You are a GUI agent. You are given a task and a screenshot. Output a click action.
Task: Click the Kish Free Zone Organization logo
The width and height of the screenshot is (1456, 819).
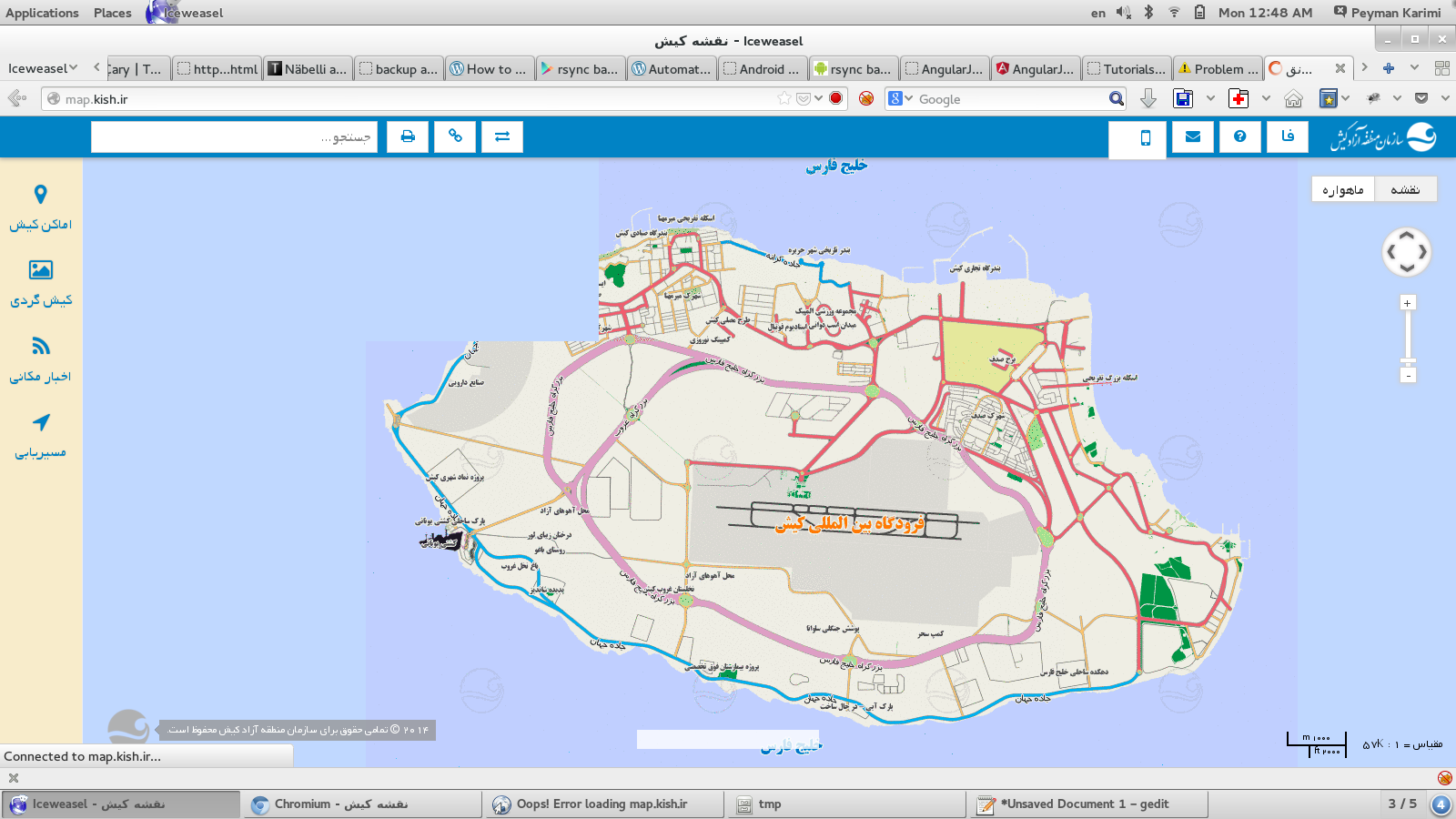point(1383,137)
